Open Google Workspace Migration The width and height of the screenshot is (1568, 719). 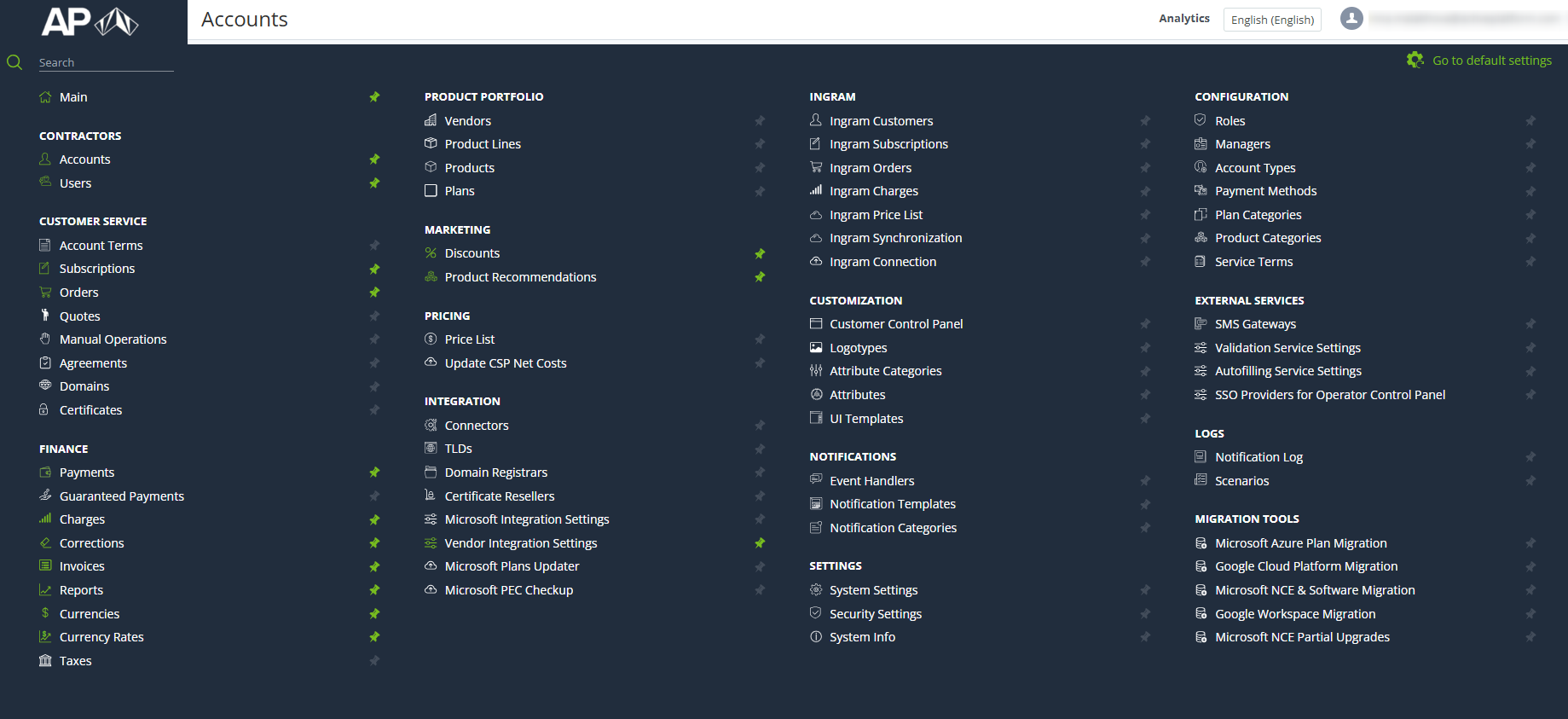[1295, 614]
